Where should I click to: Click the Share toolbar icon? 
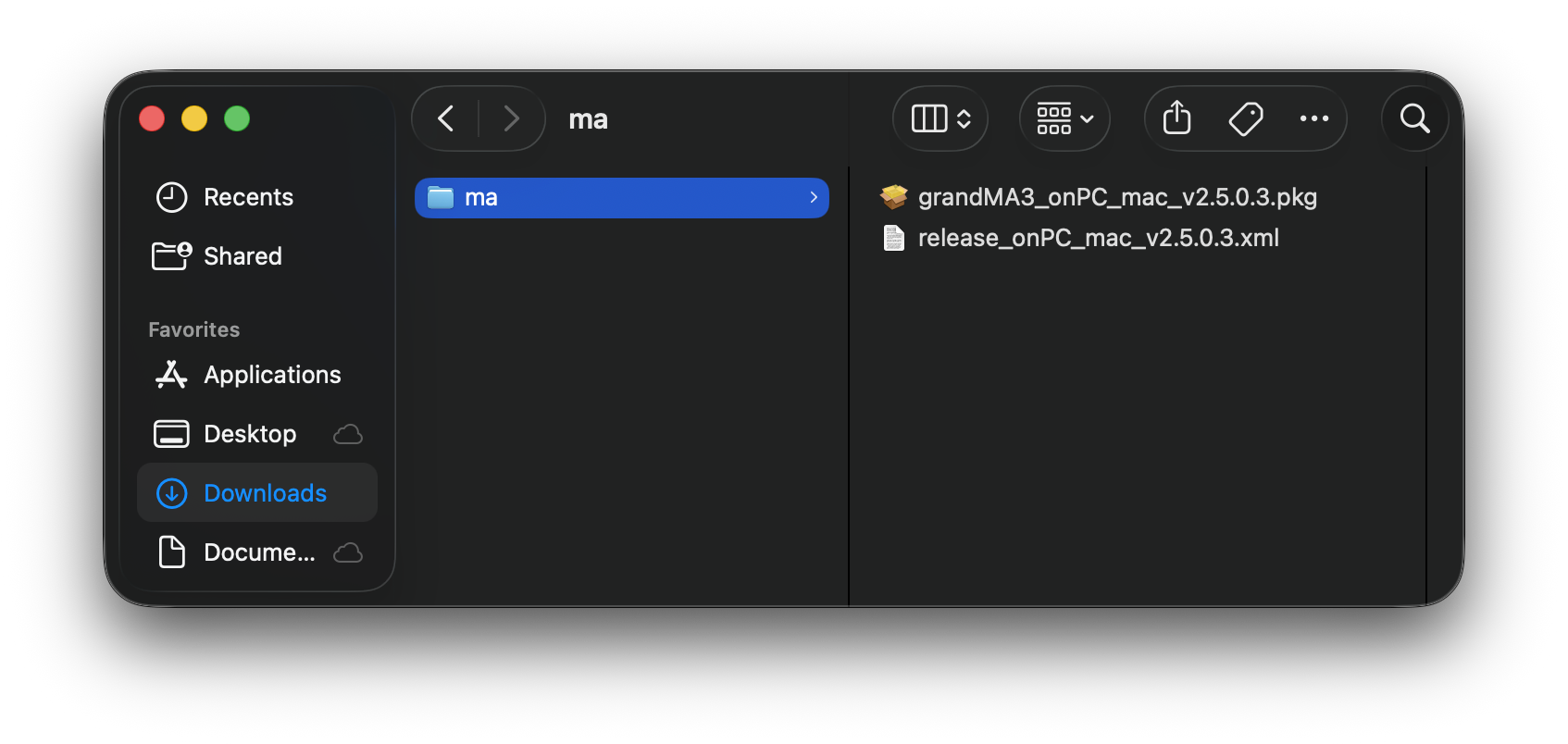point(1176,118)
